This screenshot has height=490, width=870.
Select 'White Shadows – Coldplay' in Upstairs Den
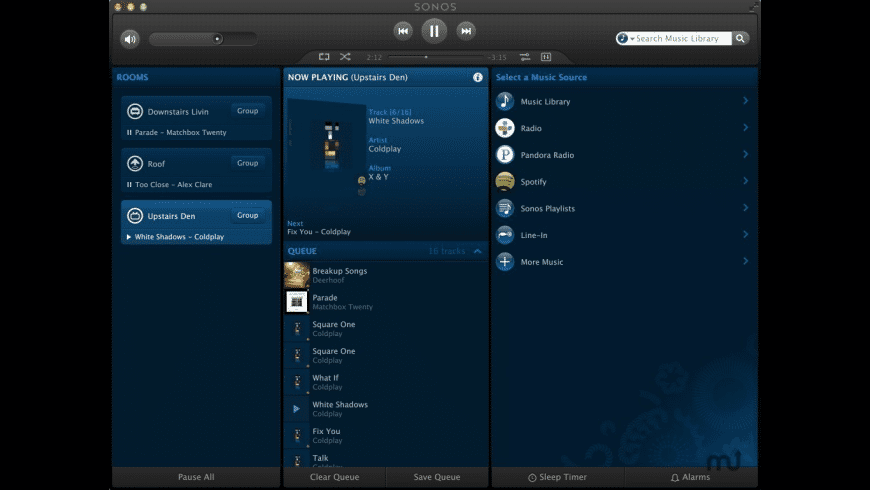(179, 237)
